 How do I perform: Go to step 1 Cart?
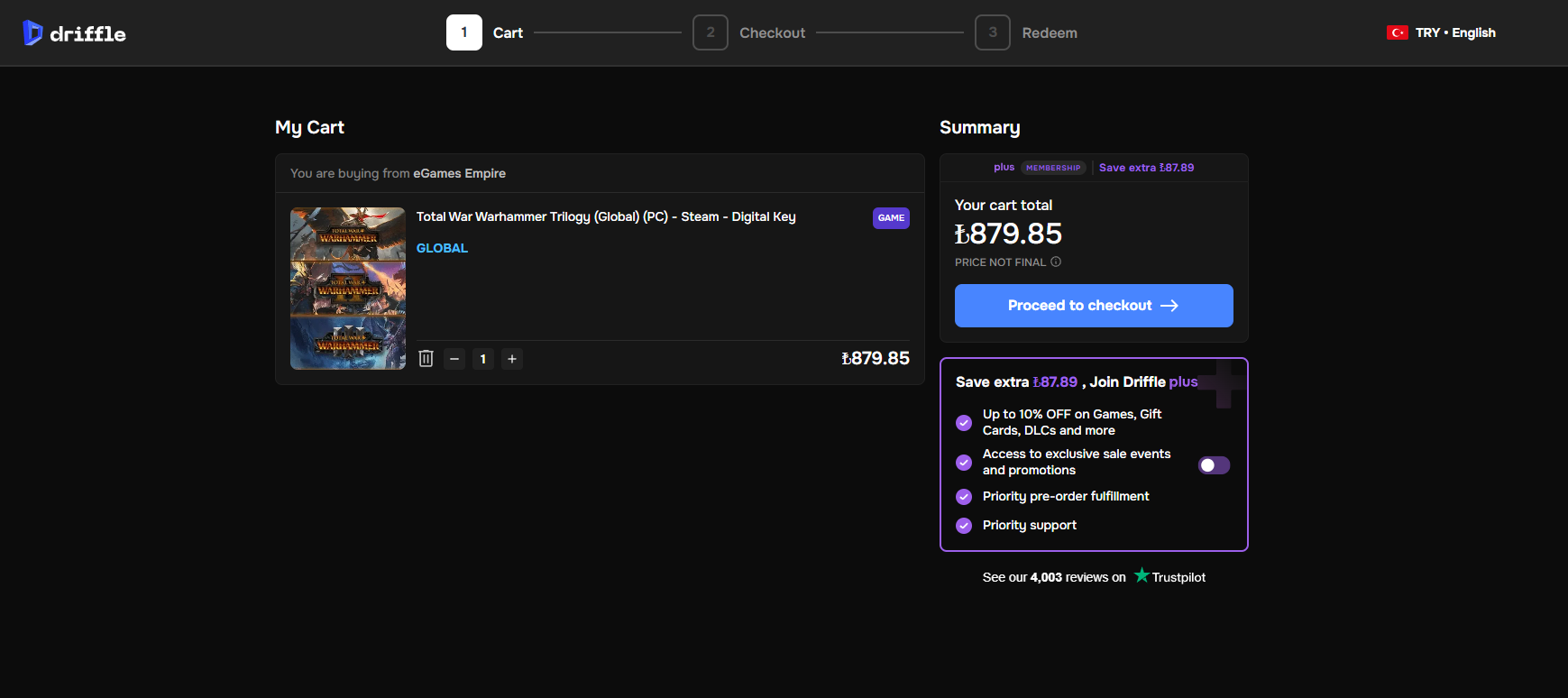pyautogui.click(x=485, y=32)
